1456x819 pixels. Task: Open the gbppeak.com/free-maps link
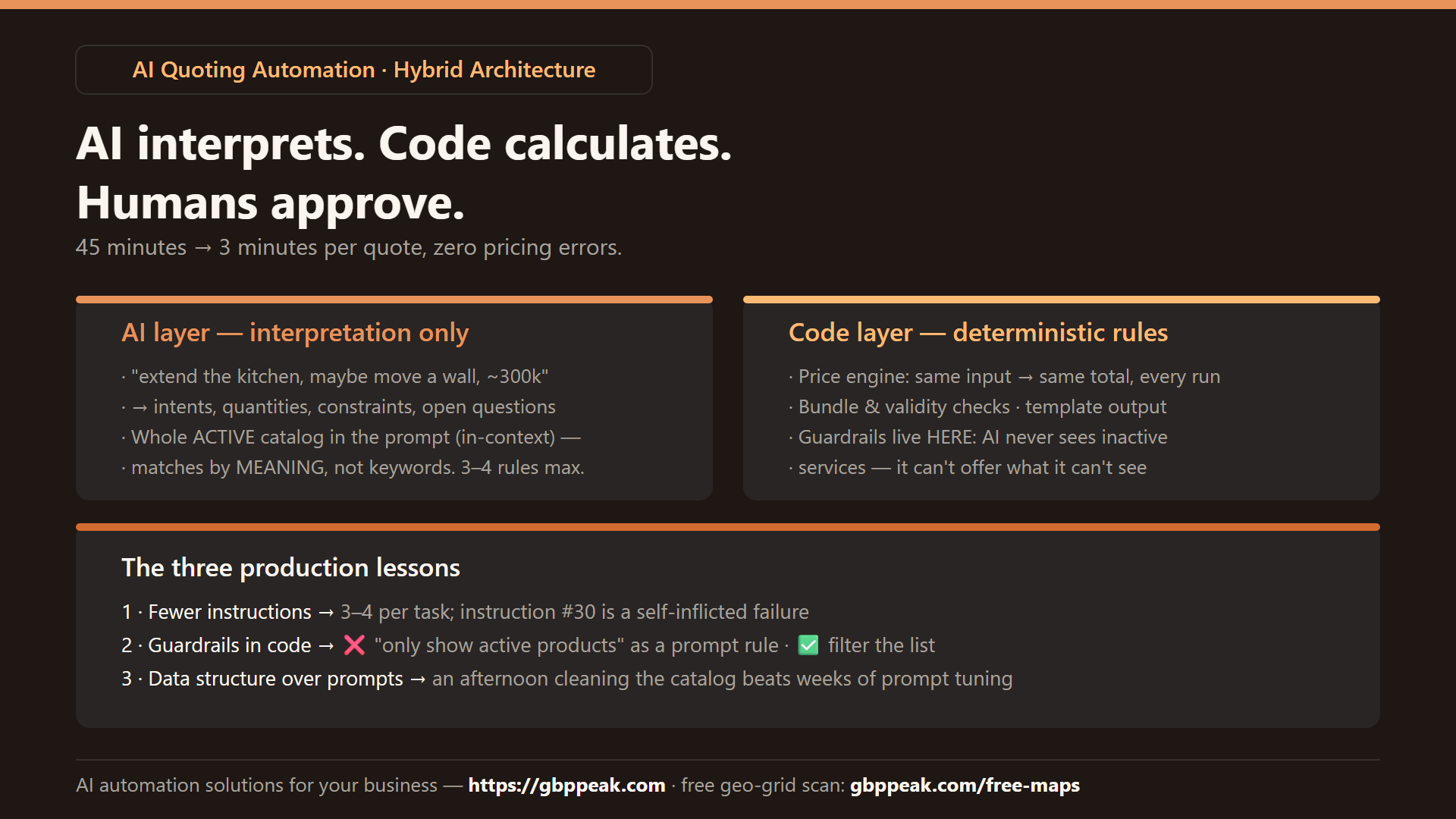click(965, 786)
